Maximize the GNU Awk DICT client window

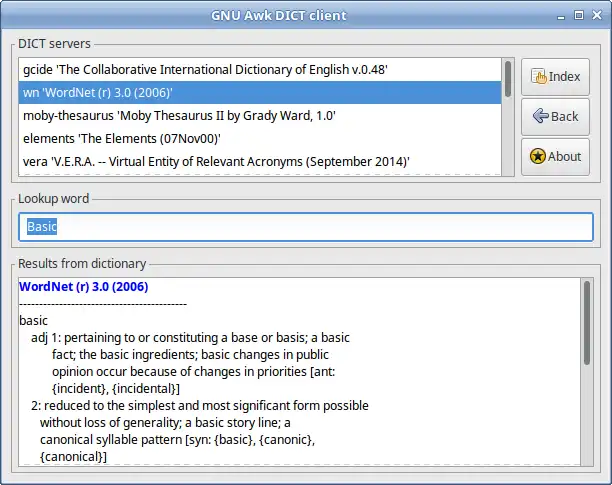(579, 15)
